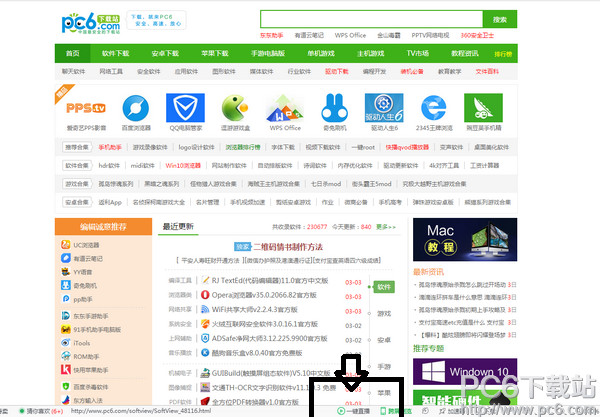Open the 苹果下载 navigation tab
Image resolution: width=600 pixels, height=417 pixels.
coord(215,54)
